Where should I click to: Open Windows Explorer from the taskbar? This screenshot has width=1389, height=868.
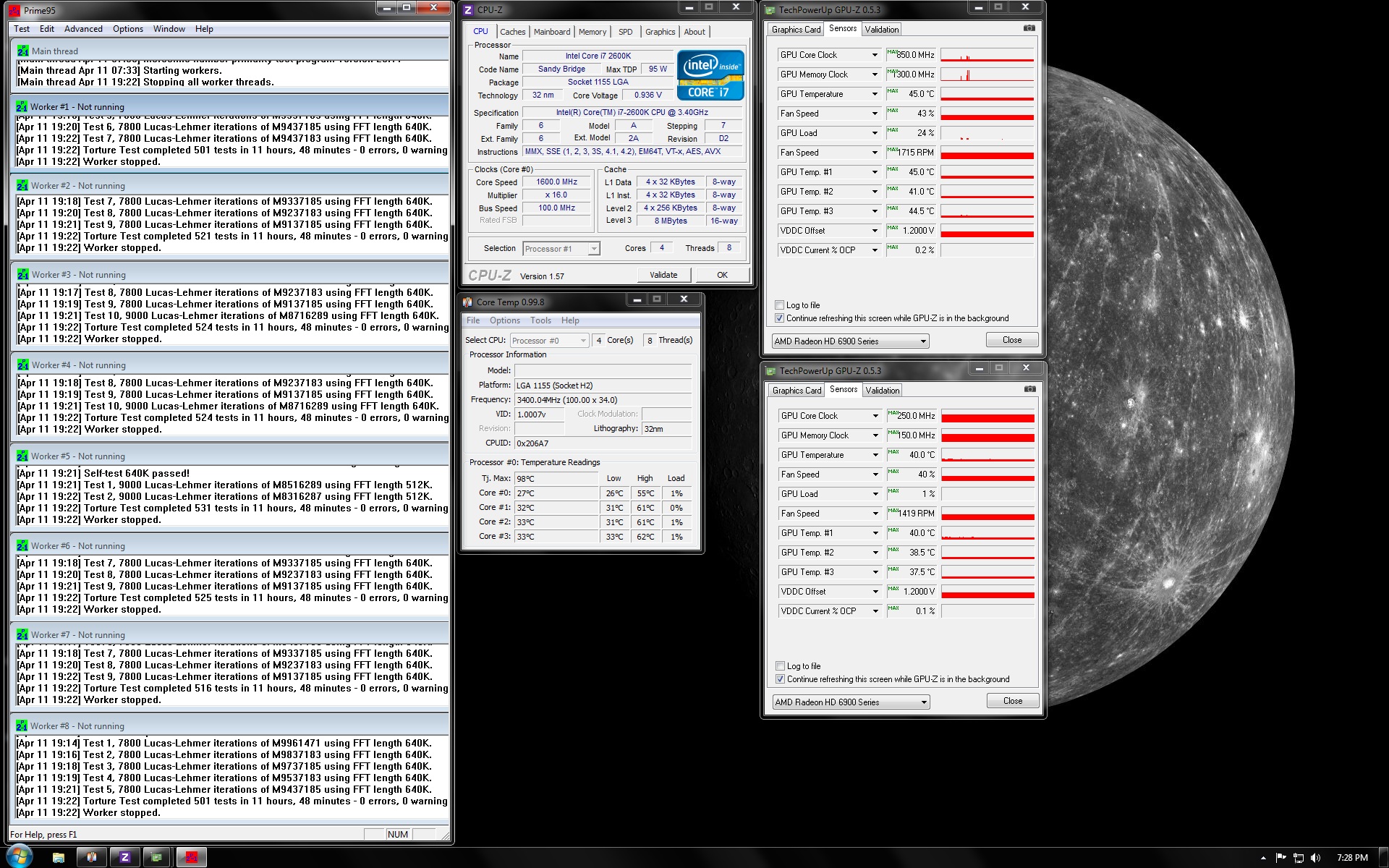59,857
